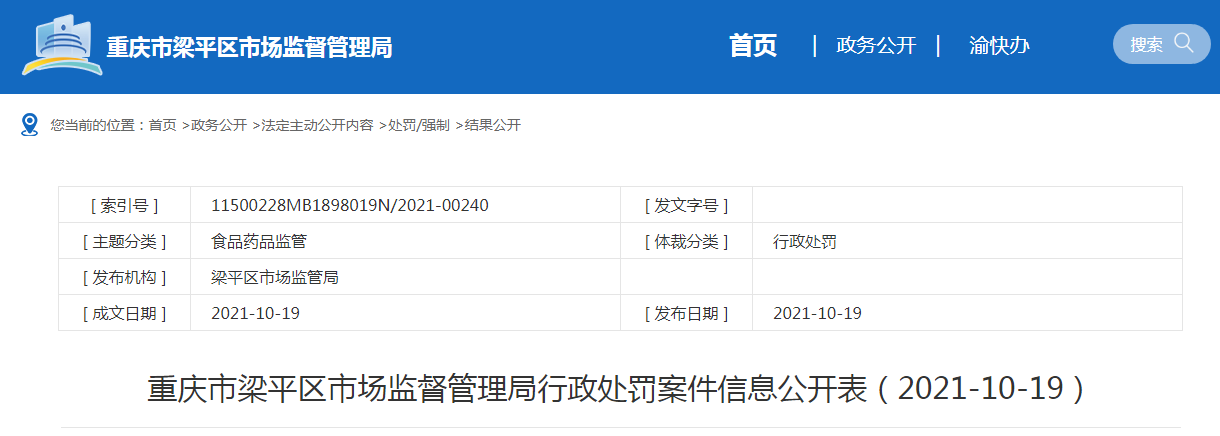Open 结果公开 breadcrumb link
The image size is (1220, 436).
(x=492, y=125)
